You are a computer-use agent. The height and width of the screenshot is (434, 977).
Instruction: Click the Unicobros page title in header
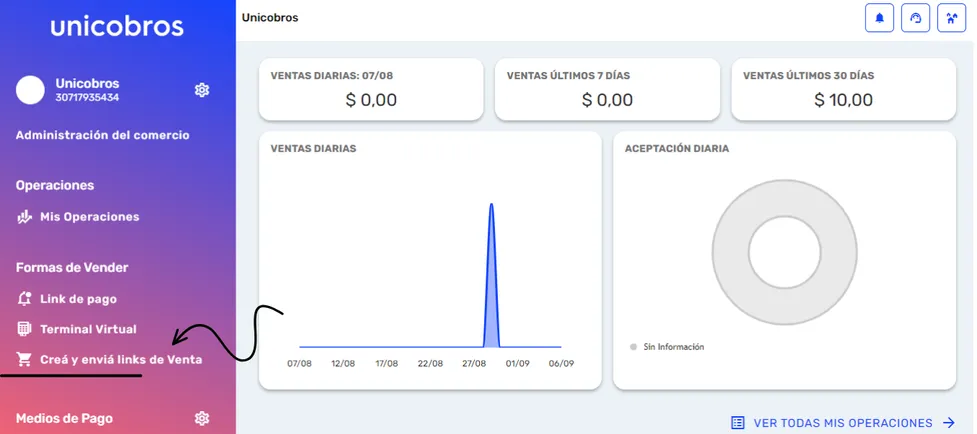pos(270,18)
